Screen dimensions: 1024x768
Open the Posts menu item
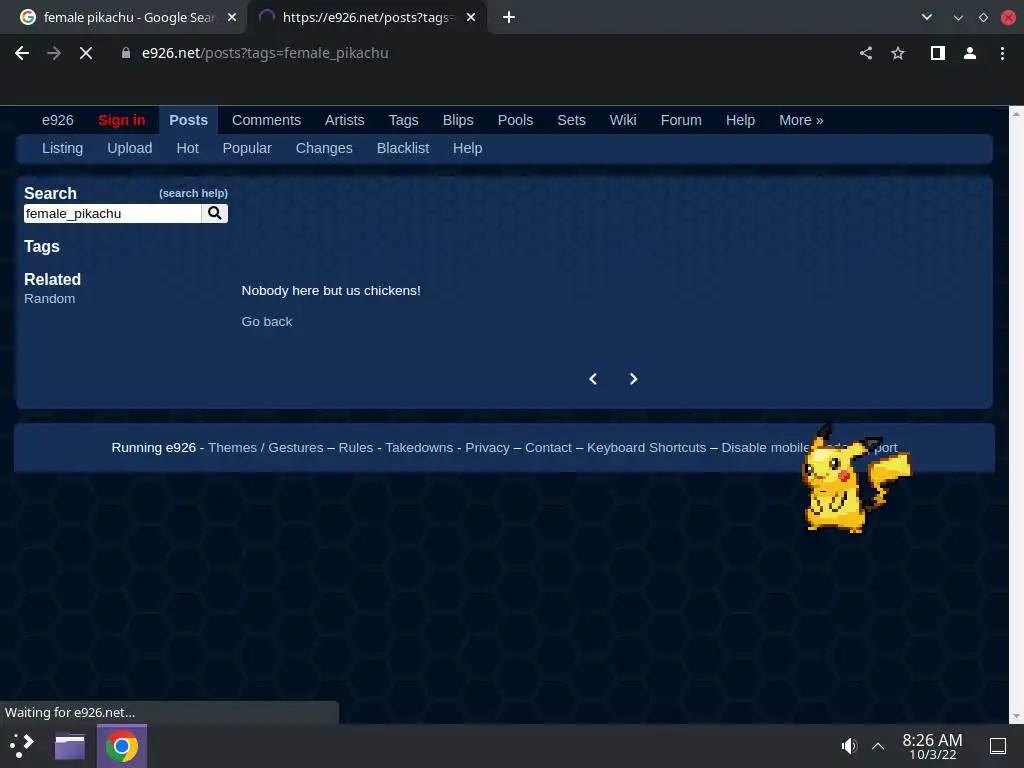[188, 120]
